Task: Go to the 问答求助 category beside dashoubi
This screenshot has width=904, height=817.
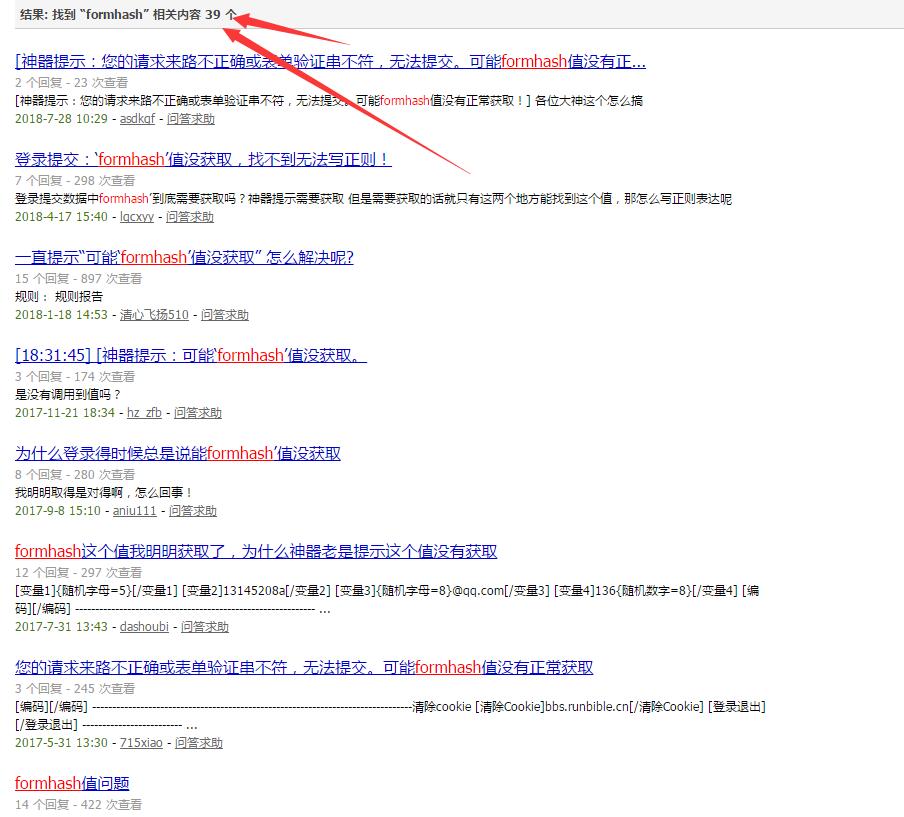Action: (204, 627)
